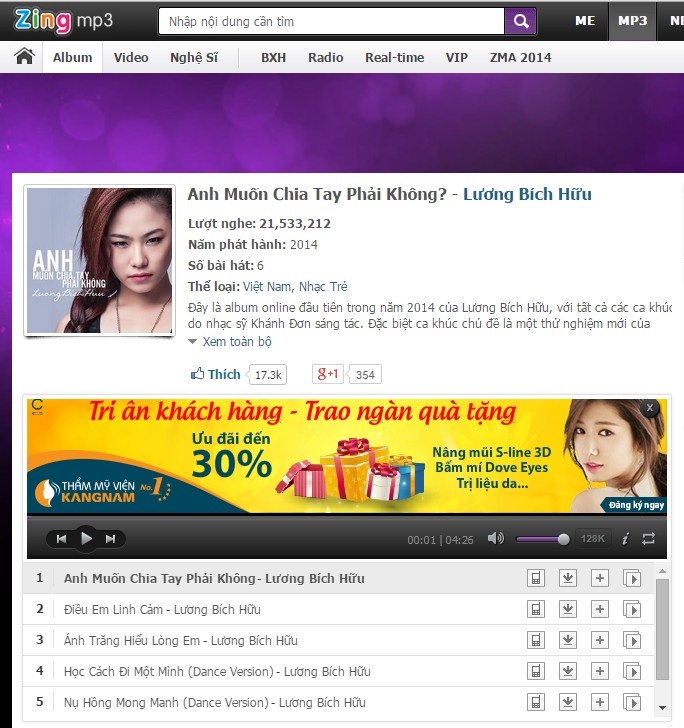The height and width of the screenshot is (728, 684).
Task: Open share icon for Học Cách Đi Một Mình
Action: (632, 671)
